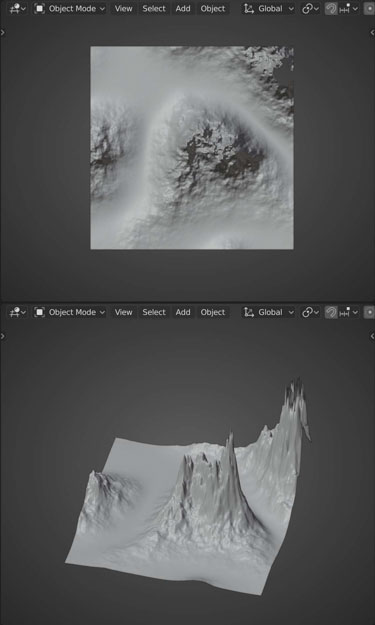The height and width of the screenshot is (625, 375).
Task: Open Object menu in bottom viewport header
Action: tap(213, 312)
